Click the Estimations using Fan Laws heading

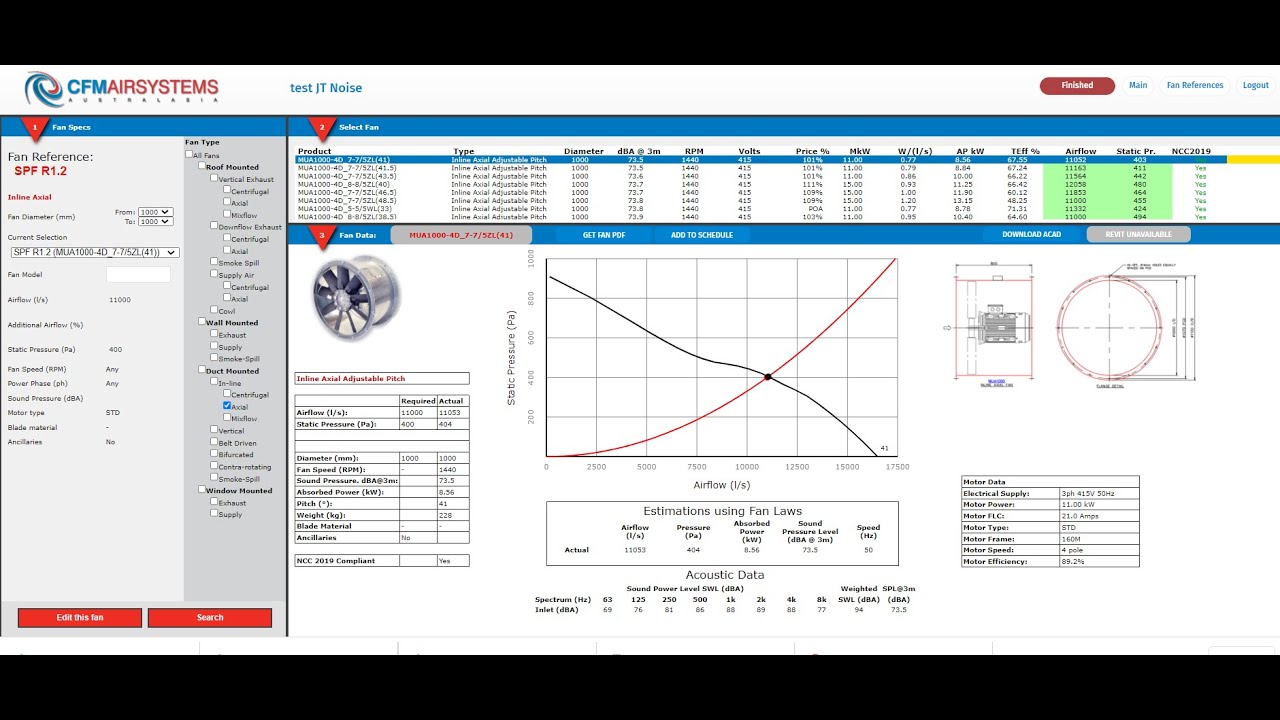click(722, 511)
